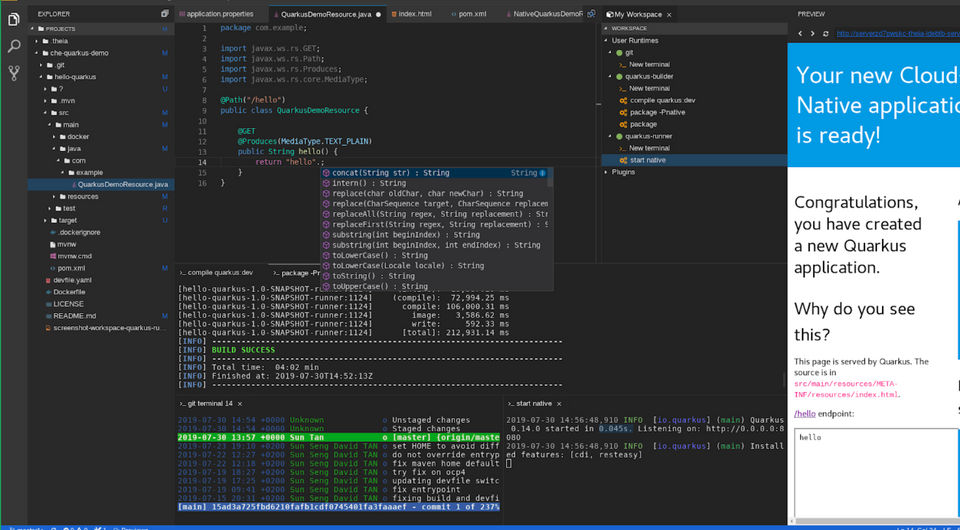Follow the /hello endpoint link
The width and height of the screenshot is (960, 530).
(804, 414)
